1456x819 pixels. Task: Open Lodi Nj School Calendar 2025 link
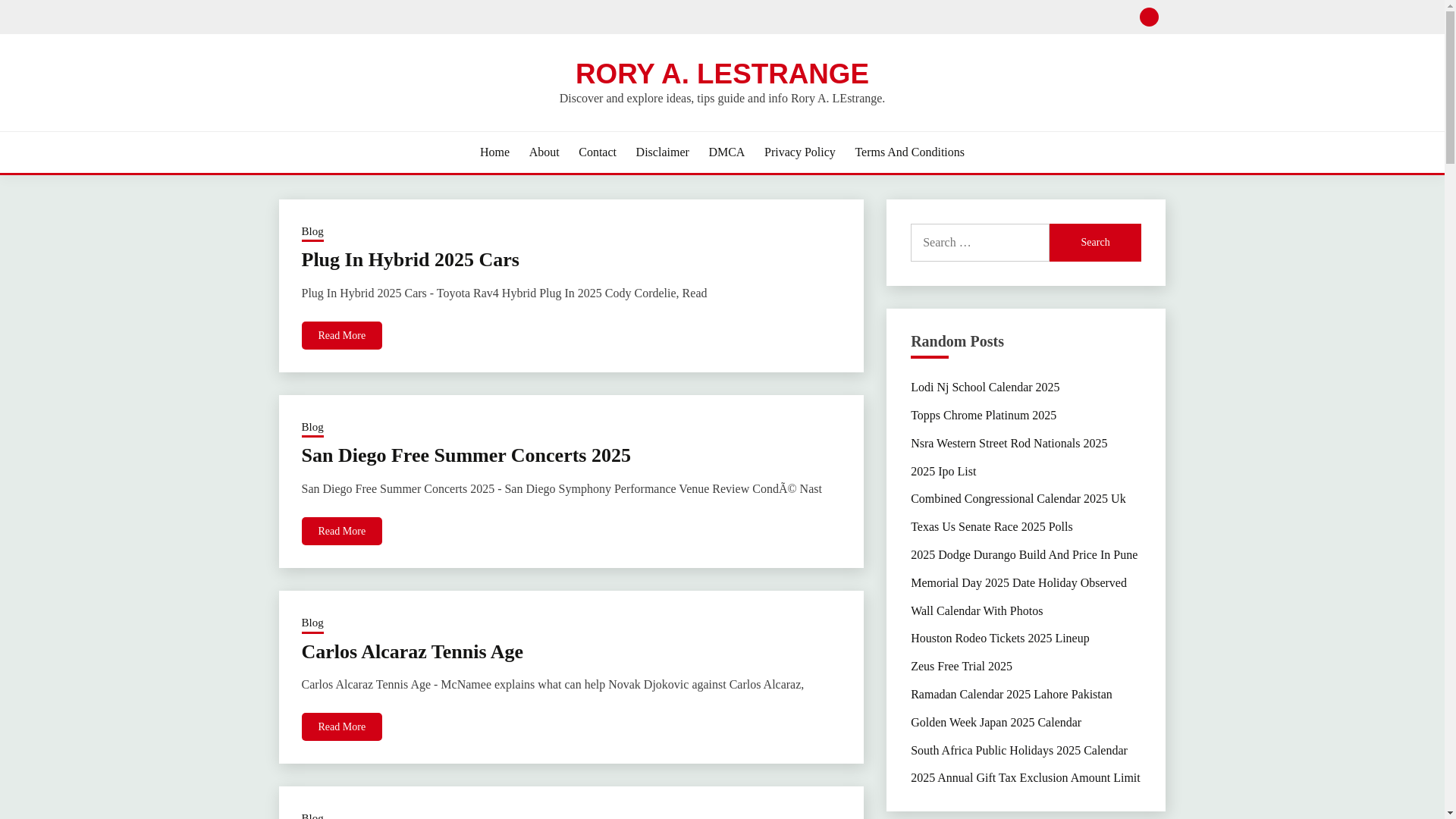click(985, 388)
